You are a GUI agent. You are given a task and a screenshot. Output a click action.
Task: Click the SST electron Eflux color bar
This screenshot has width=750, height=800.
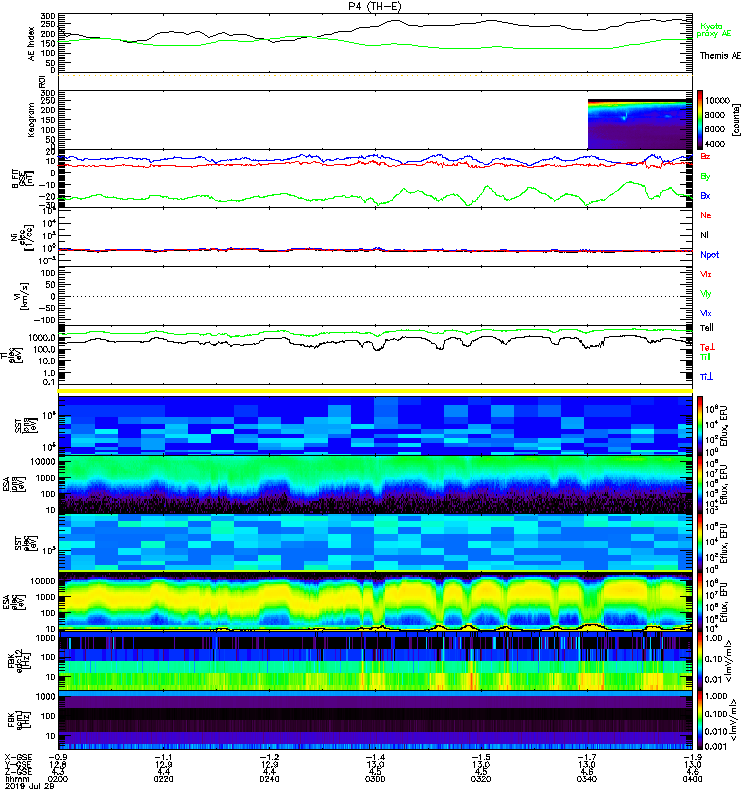click(x=700, y=543)
